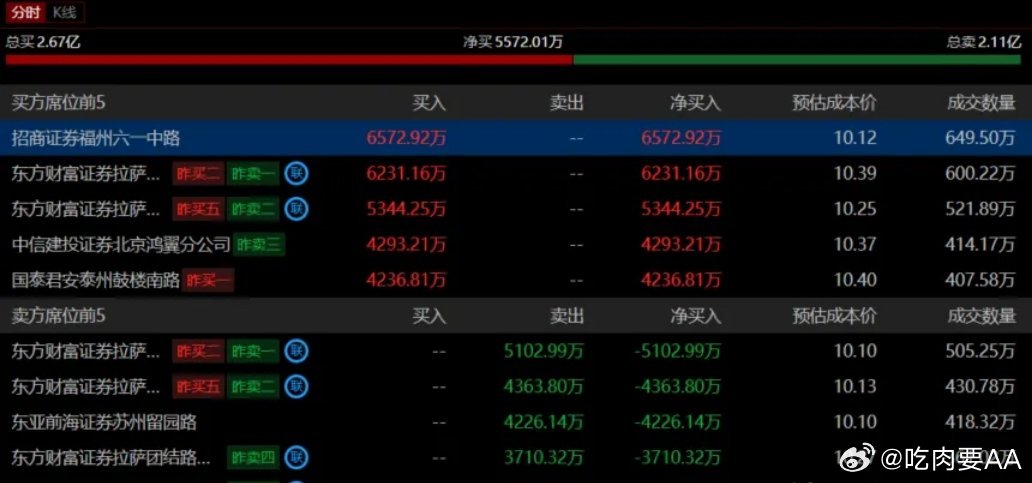1032x483 pixels.
Task: Sort by 卖出 in the seller seats header
Action: pos(567,316)
